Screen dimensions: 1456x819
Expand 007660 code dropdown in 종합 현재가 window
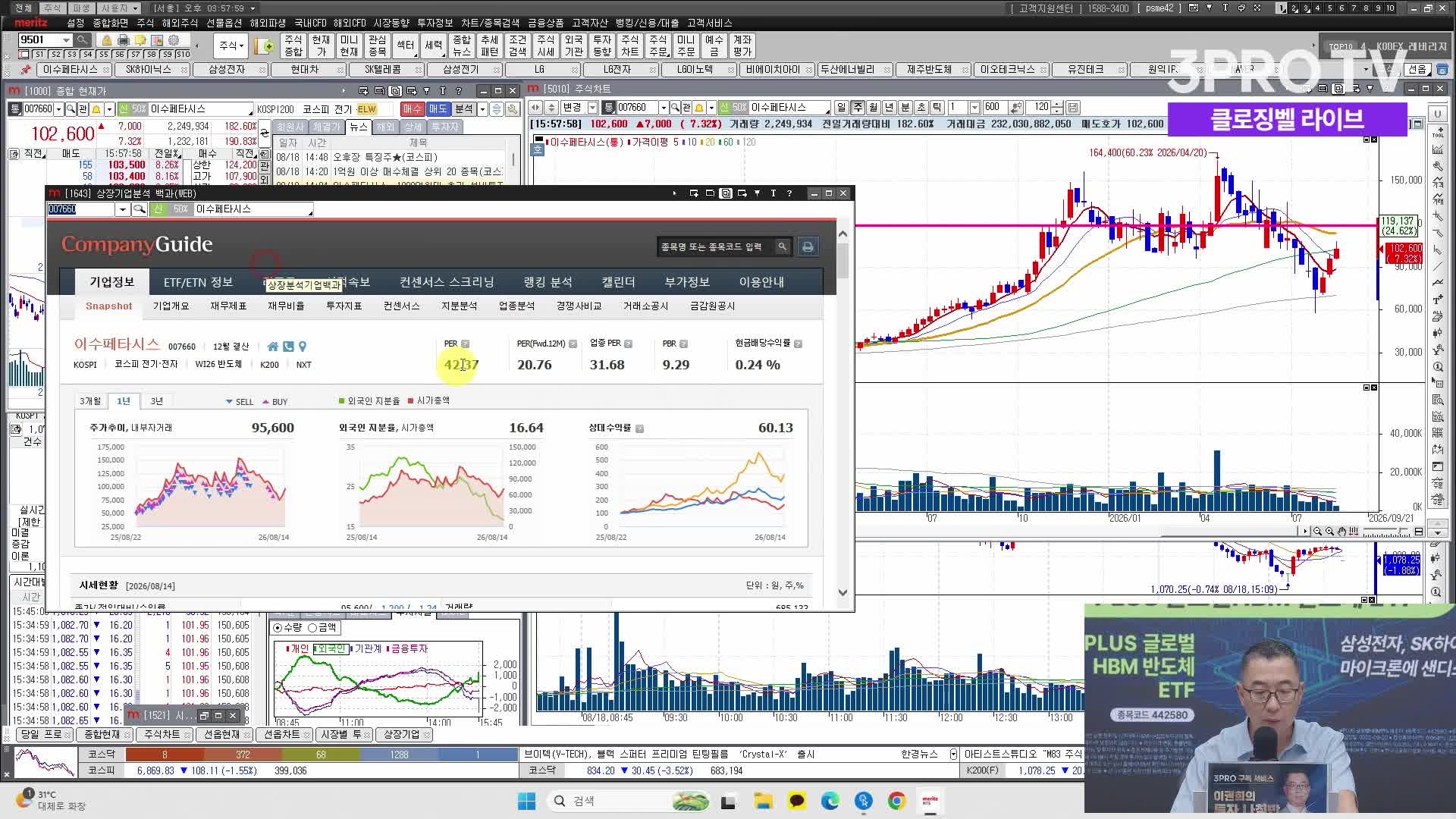coord(58,109)
